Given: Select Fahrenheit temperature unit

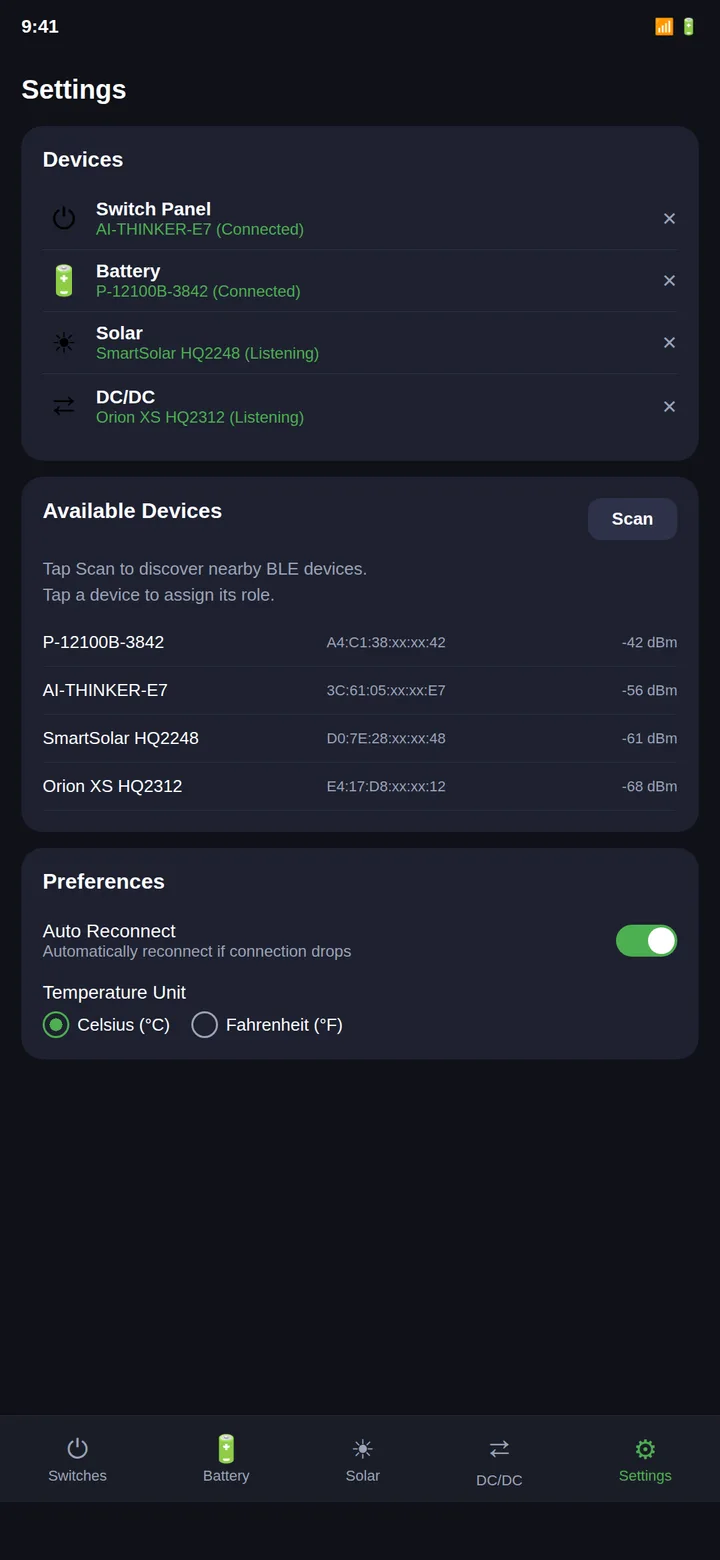Looking at the screenshot, I should (267, 1025).
